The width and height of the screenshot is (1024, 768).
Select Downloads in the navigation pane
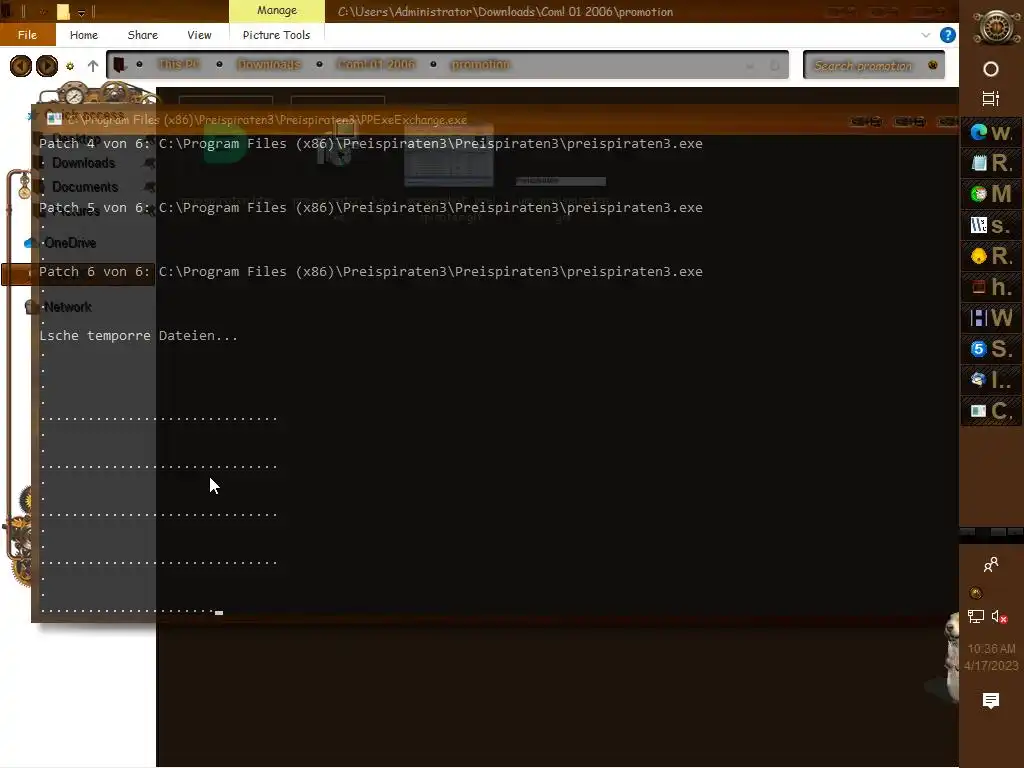84,163
